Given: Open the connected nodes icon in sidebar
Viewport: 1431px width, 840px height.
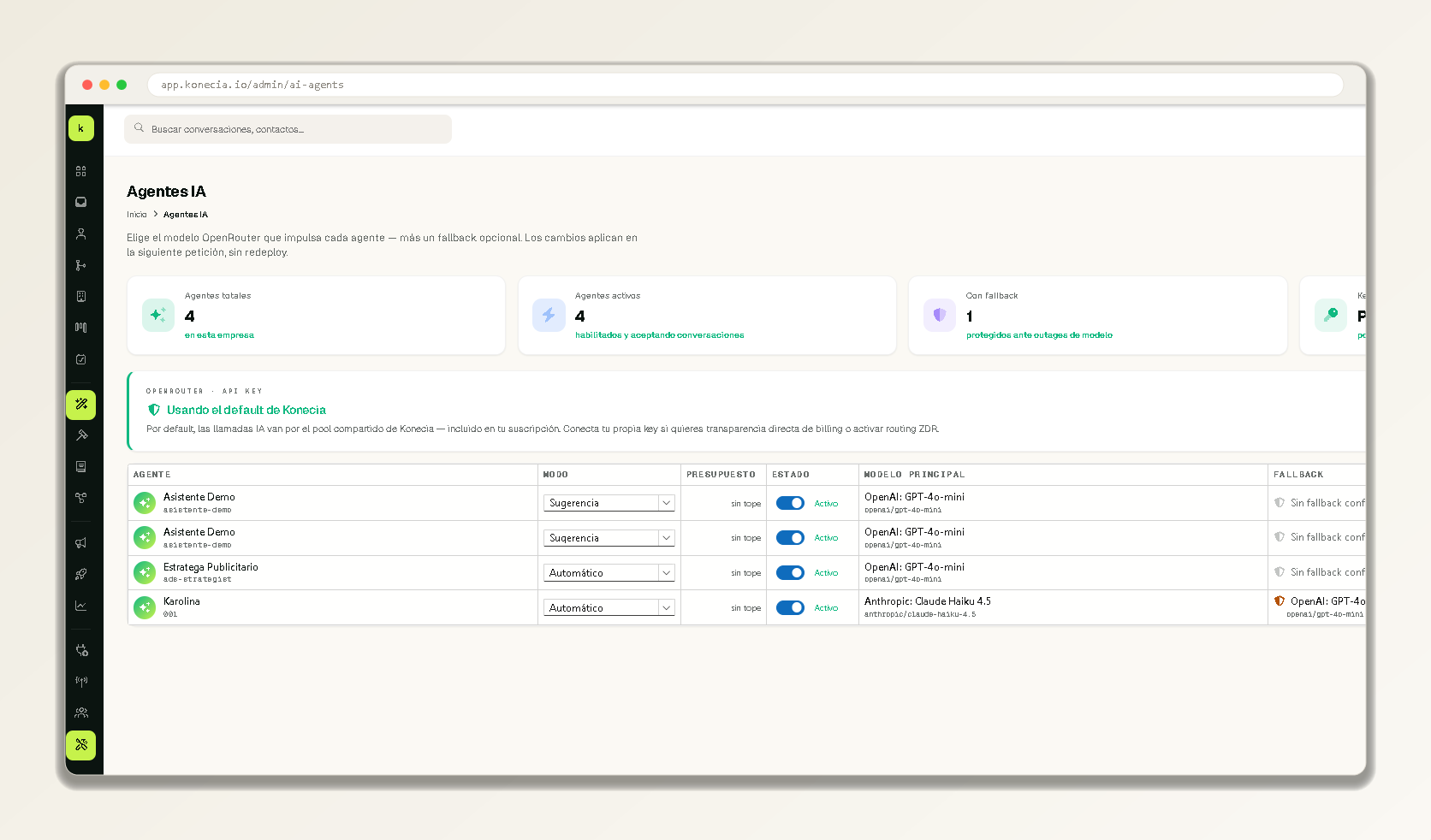Looking at the screenshot, I should [81, 498].
